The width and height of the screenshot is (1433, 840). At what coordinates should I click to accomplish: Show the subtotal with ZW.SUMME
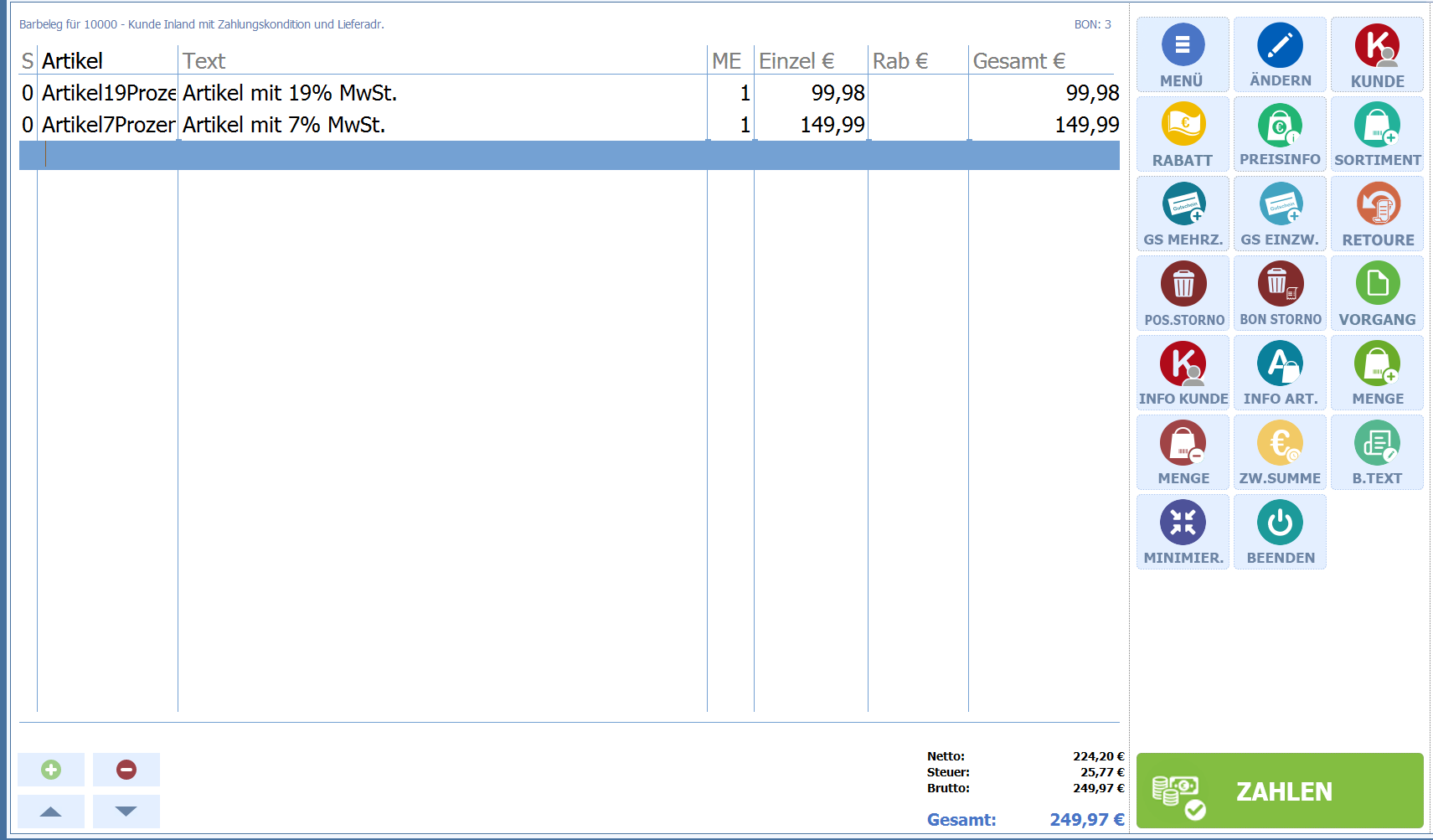tap(1280, 452)
